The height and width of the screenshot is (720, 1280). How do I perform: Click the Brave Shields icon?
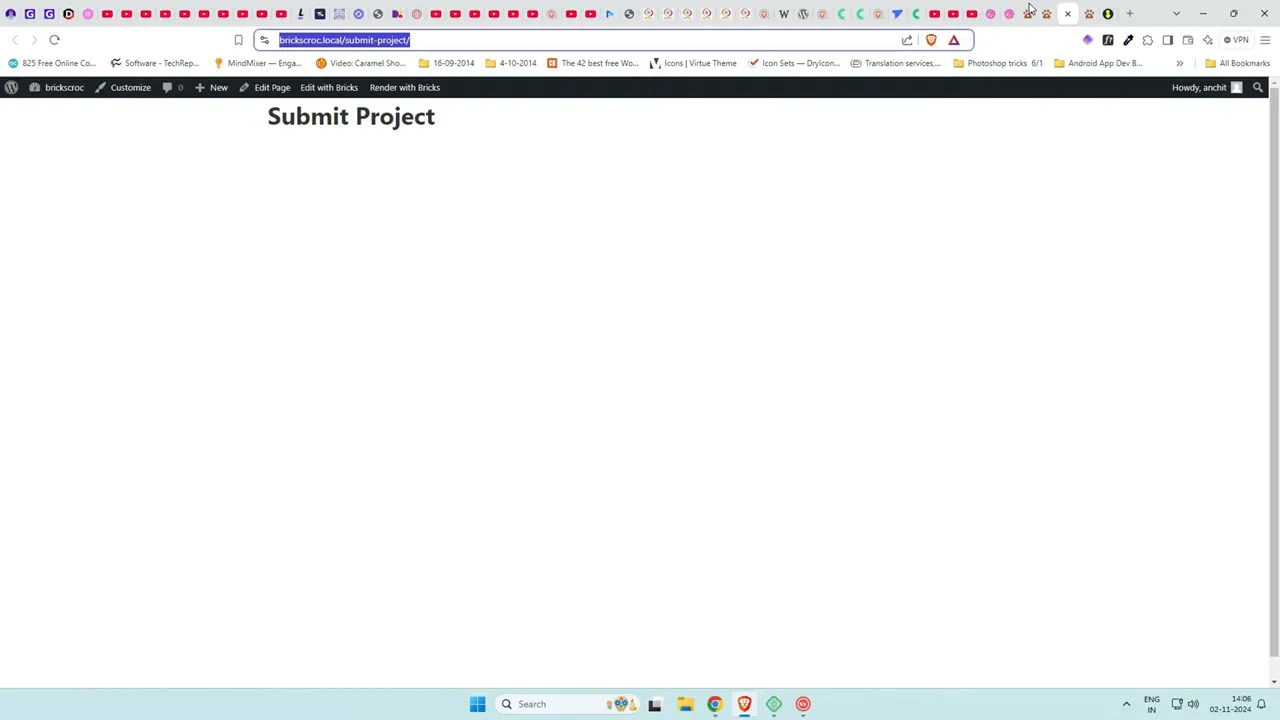coord(930,40)
